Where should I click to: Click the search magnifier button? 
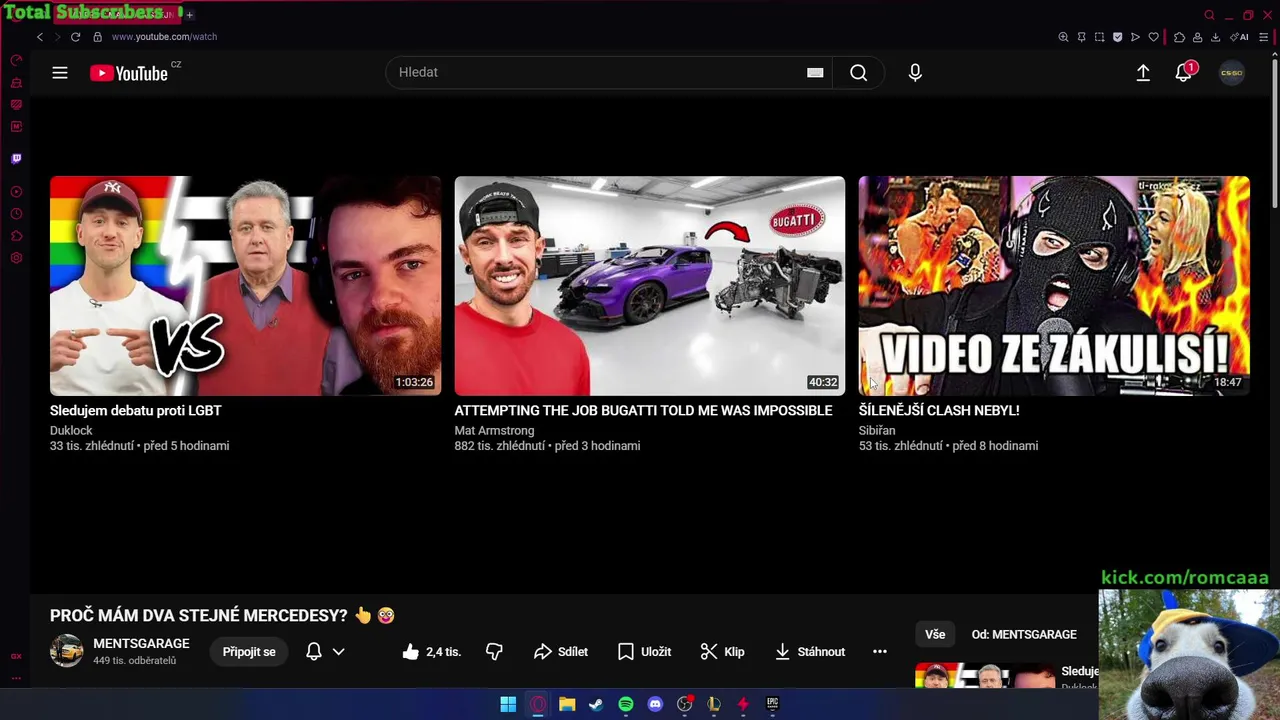pos(858,73)
